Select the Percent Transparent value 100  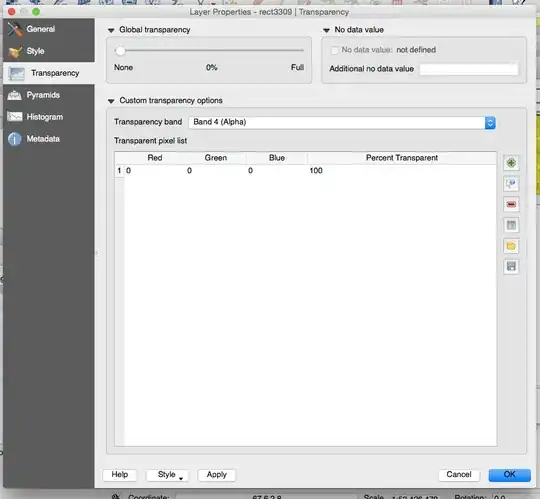coord(402,170)
